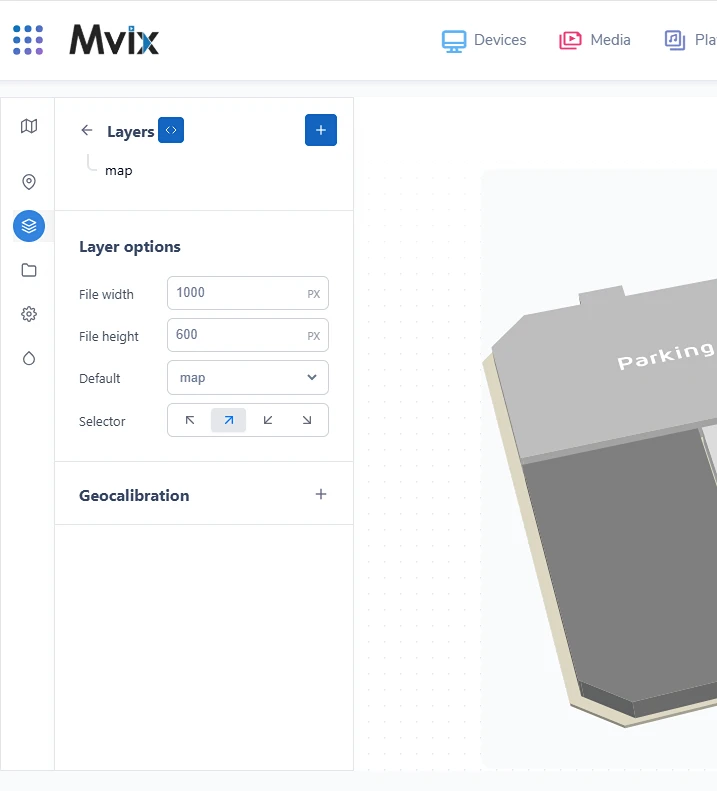Click the Mvix logo
Image resolution: width=717 pixels, height=791 pixels.
(x=114, y=40)
